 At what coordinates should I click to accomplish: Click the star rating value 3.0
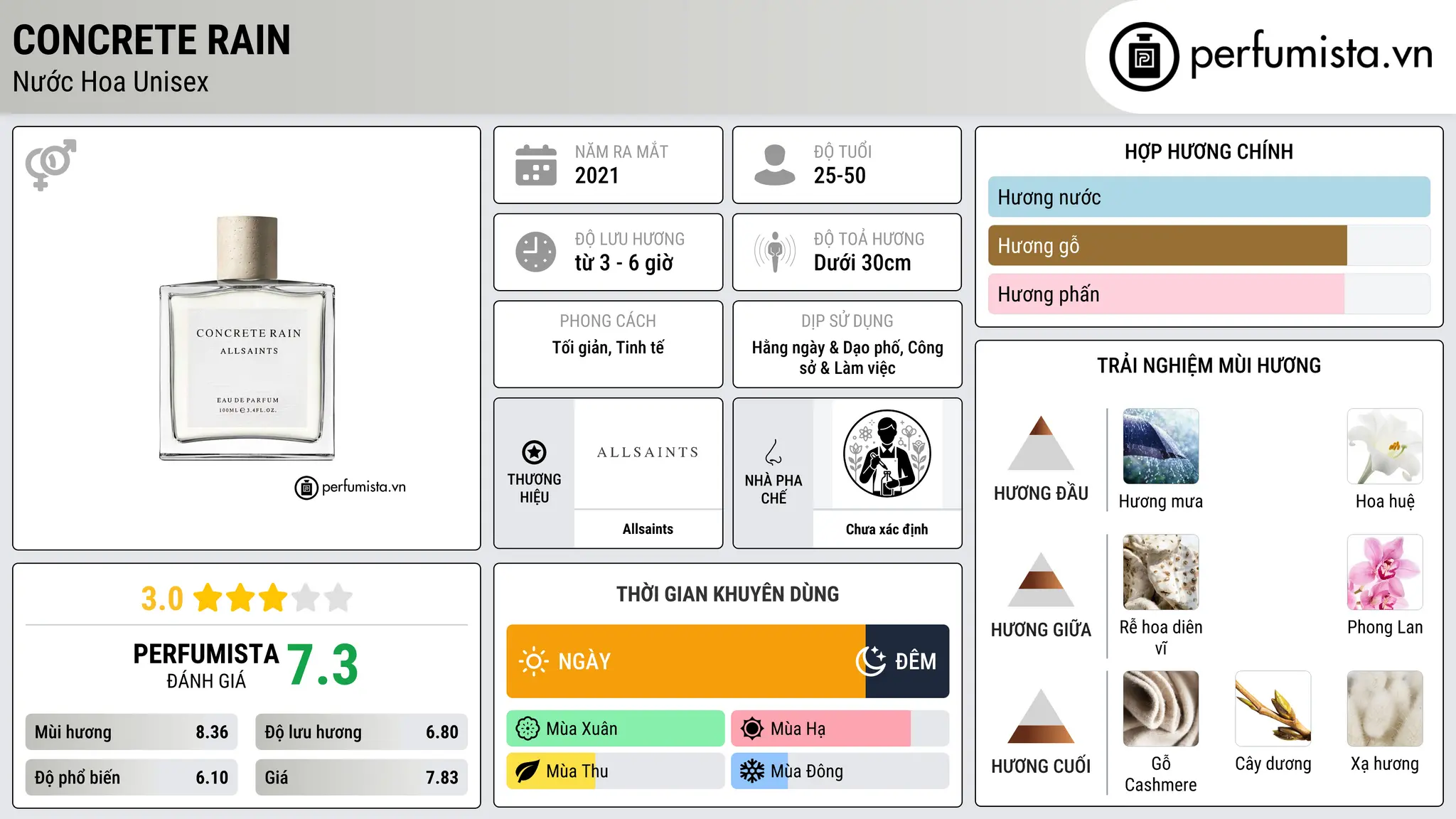(x=162, y=599)
